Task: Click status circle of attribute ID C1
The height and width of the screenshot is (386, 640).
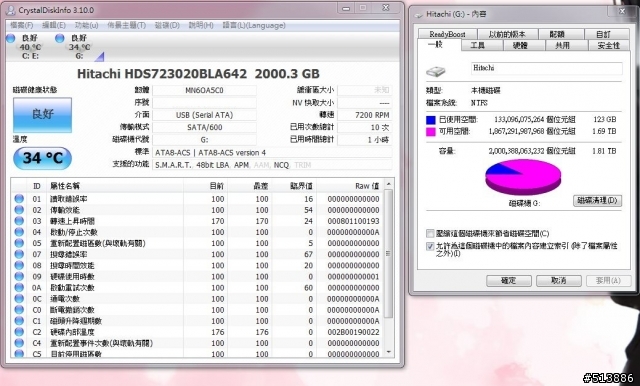Action: pyautogui.click(x=19, y=321)
